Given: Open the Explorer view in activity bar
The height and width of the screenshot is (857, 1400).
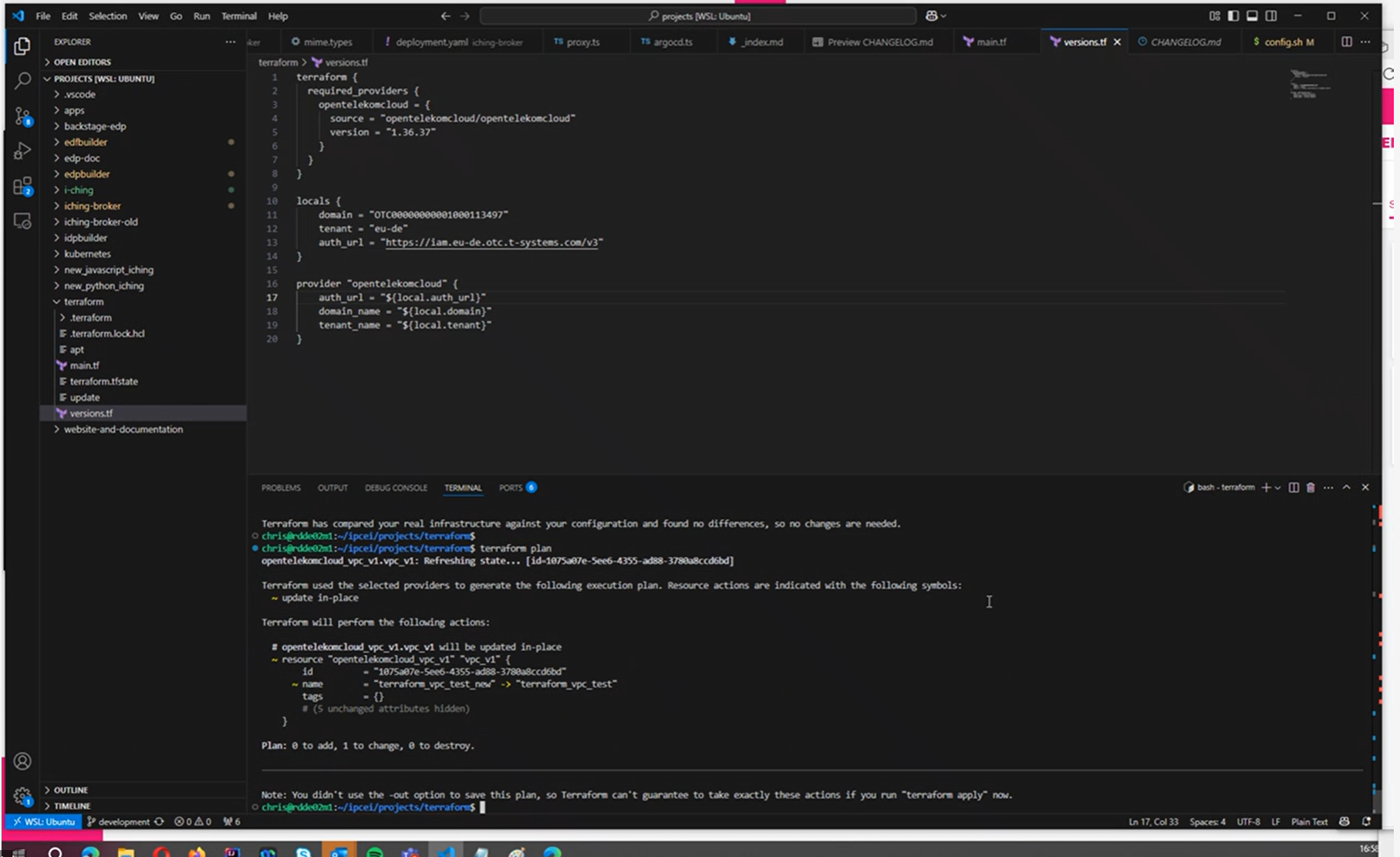Looking at the screenshot, I should coord(22,46).
